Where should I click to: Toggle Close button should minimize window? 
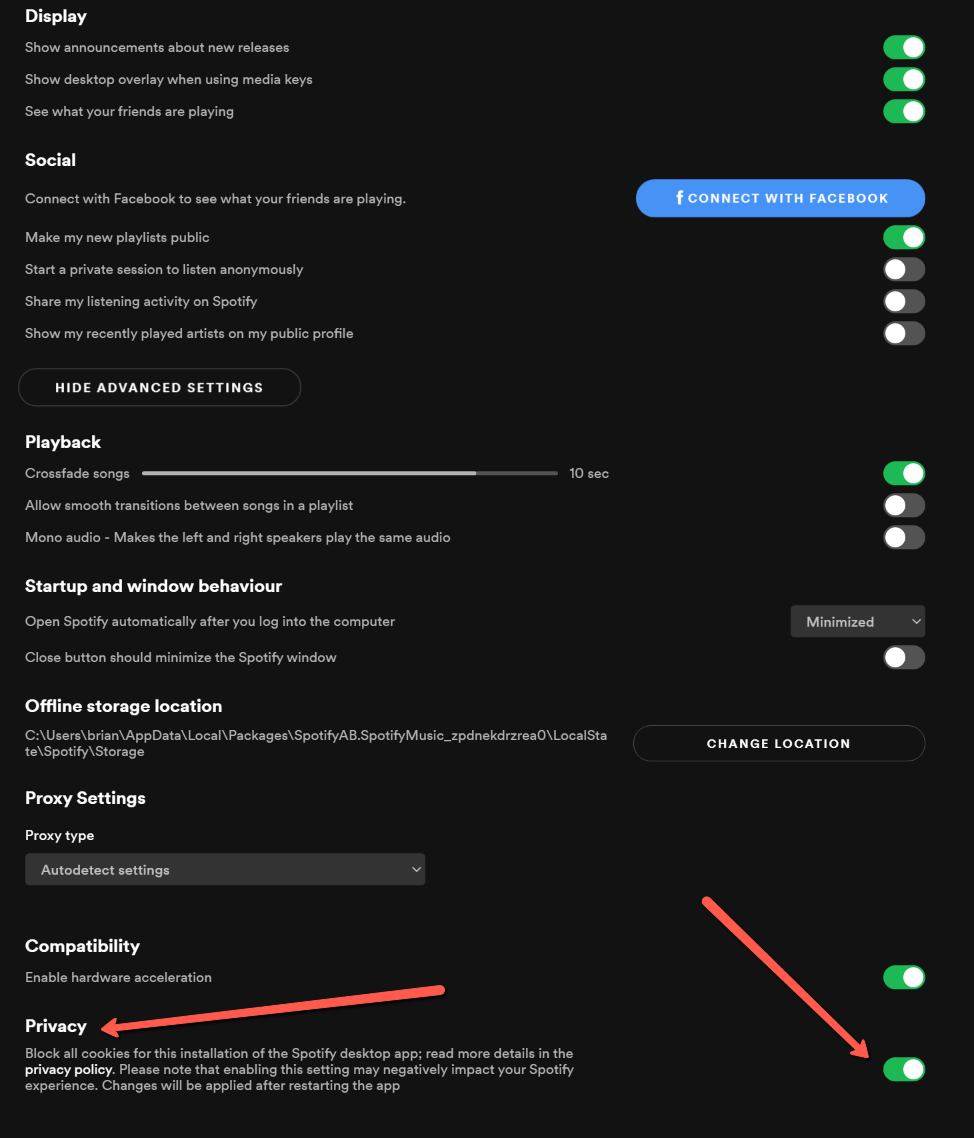tap(903, 657)
